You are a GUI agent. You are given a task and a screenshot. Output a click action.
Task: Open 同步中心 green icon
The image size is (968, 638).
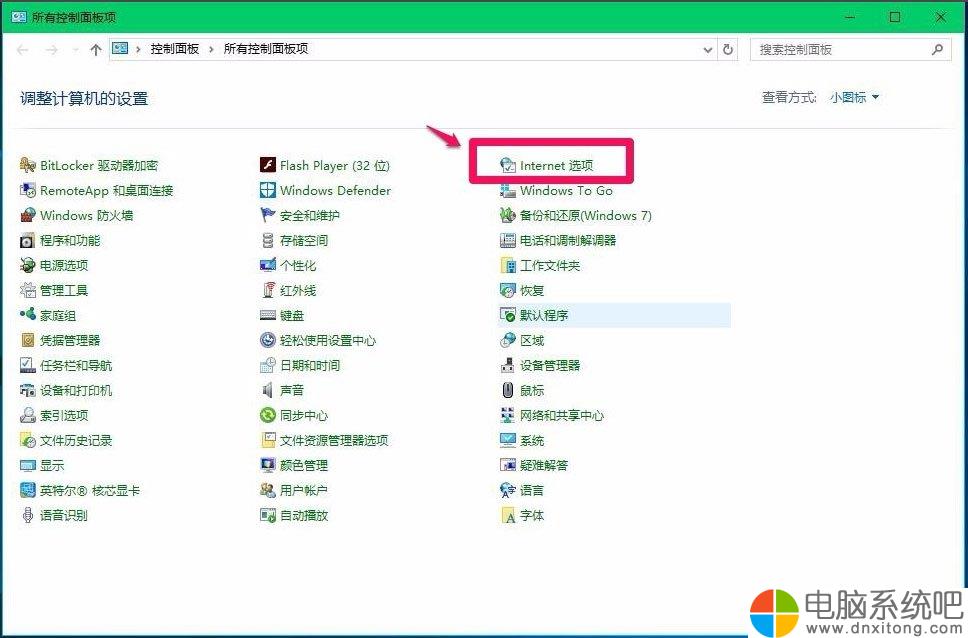[x=267, y=415]
